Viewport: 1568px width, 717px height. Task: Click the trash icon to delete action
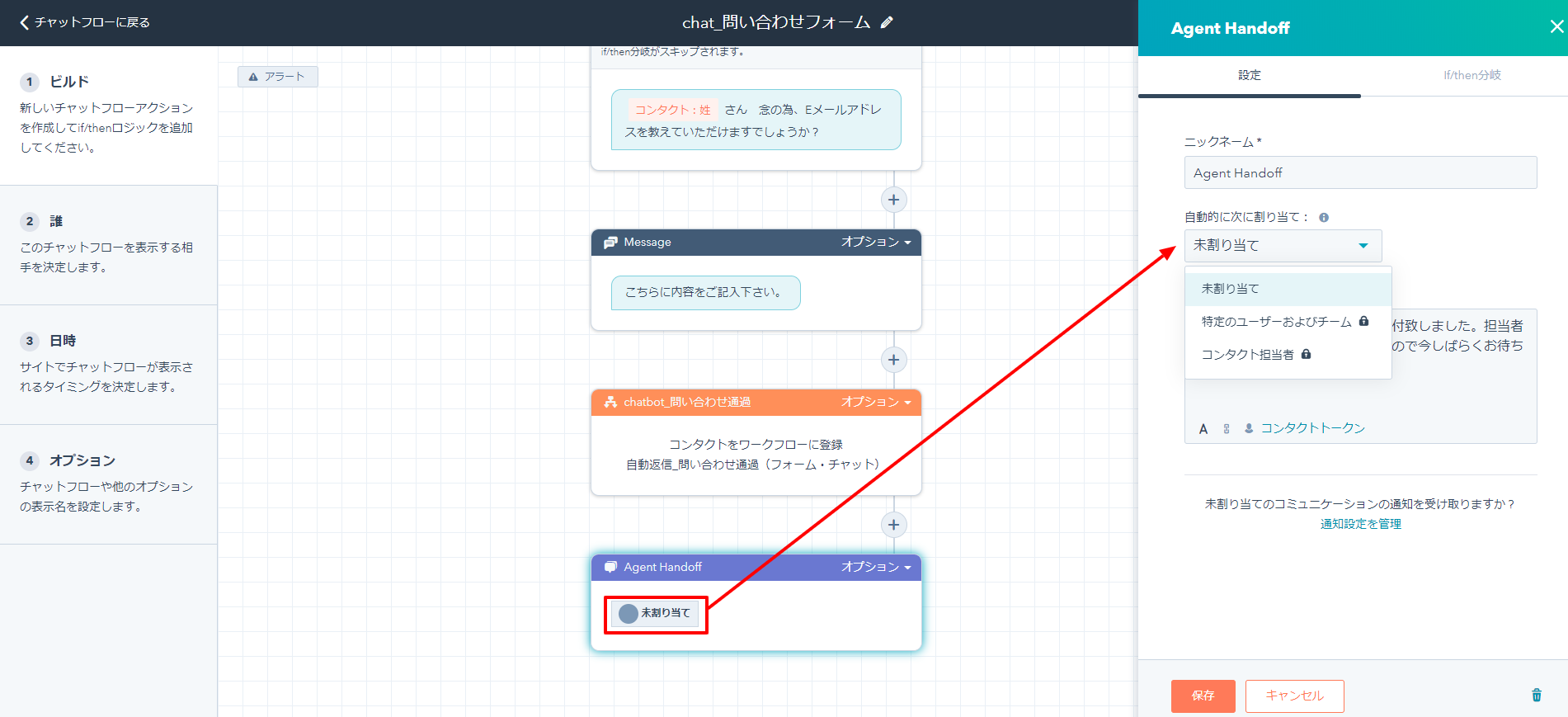(x=1536, y=695)
